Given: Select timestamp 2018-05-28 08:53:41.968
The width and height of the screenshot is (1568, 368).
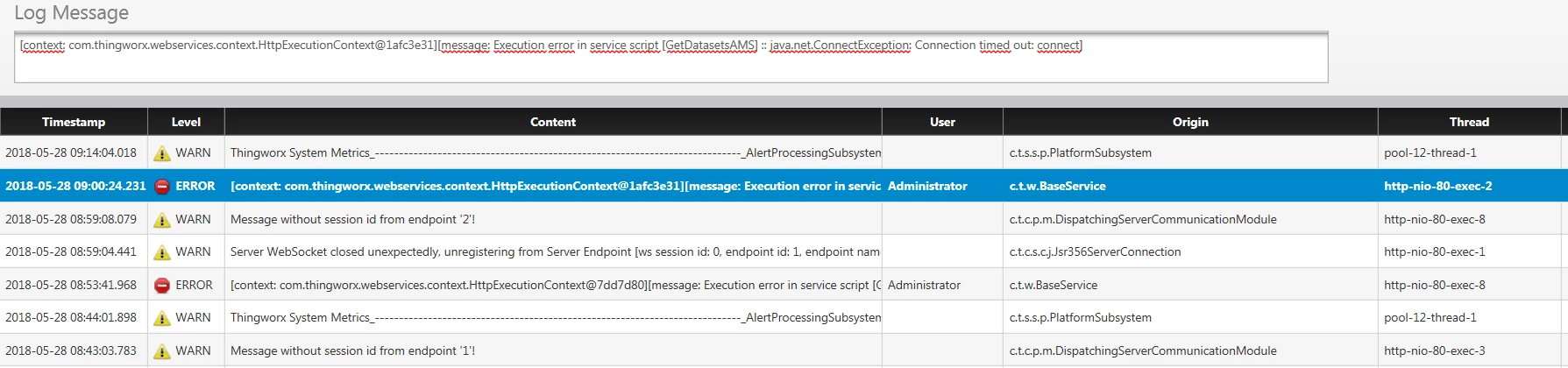Looking at the screenshot, I should (71, 285).
